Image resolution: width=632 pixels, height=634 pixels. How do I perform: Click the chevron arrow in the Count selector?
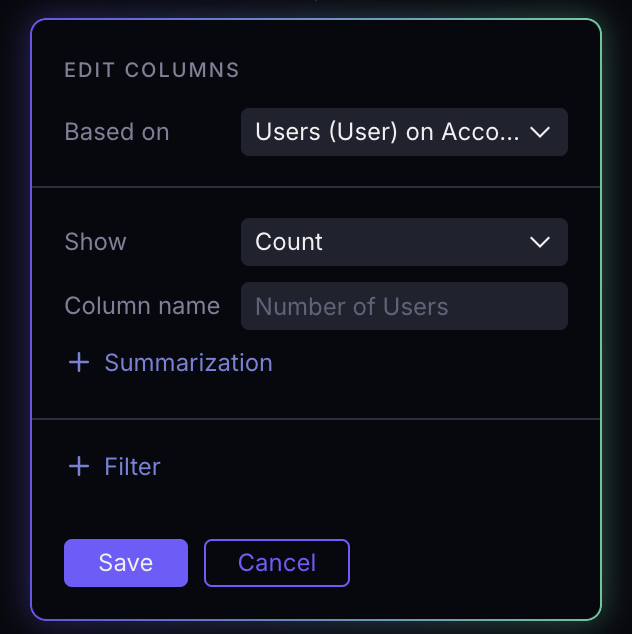540,242
